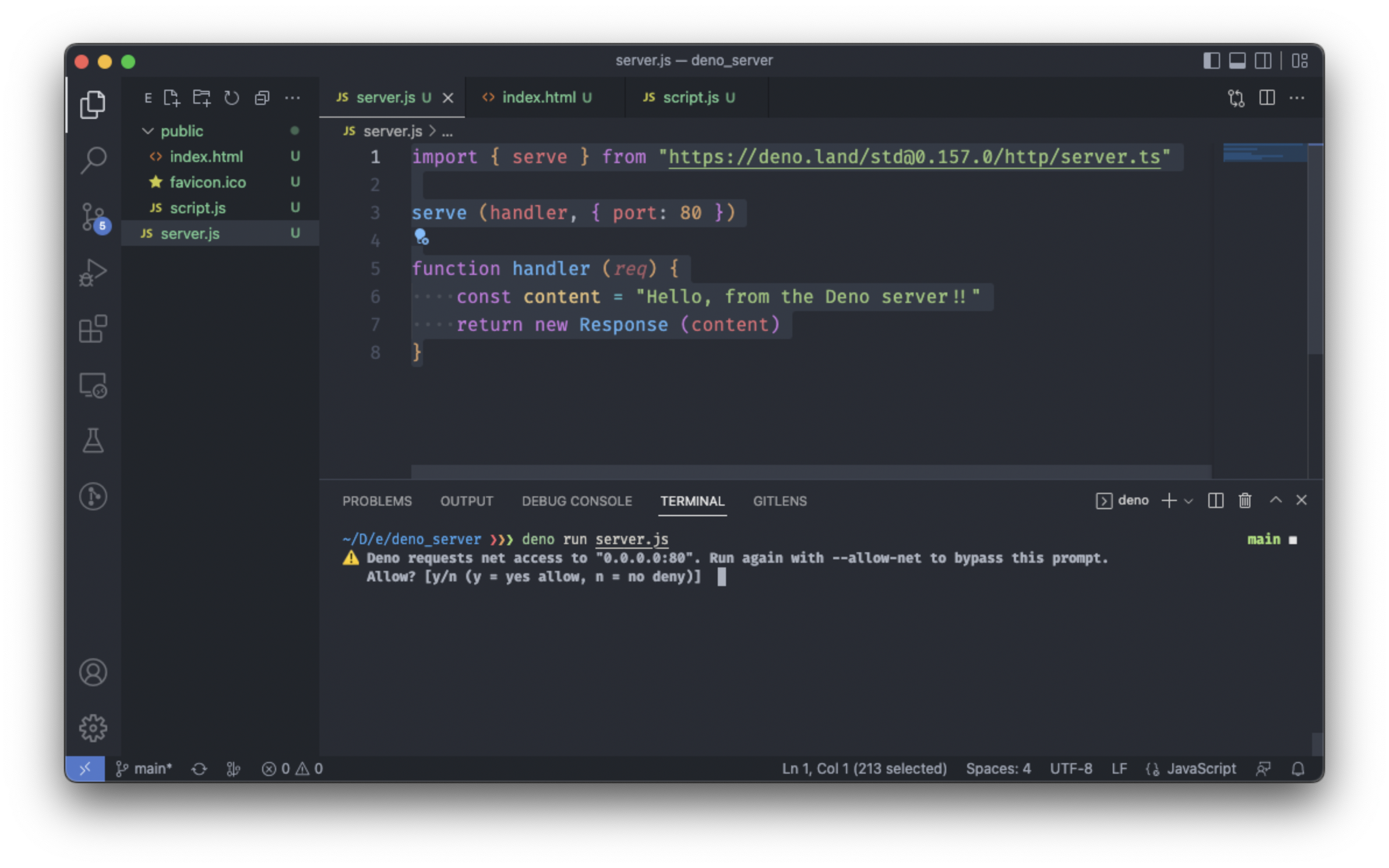Open Manage gear settings icon
This screenshot has width=1389, height=868.
93,728
